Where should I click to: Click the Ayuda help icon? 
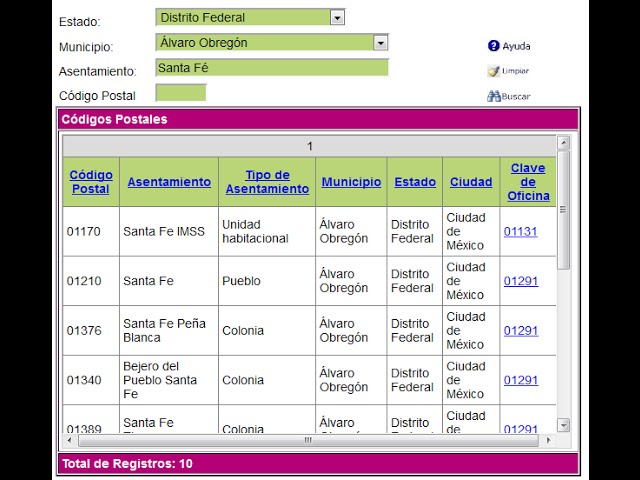click(493, 46)
